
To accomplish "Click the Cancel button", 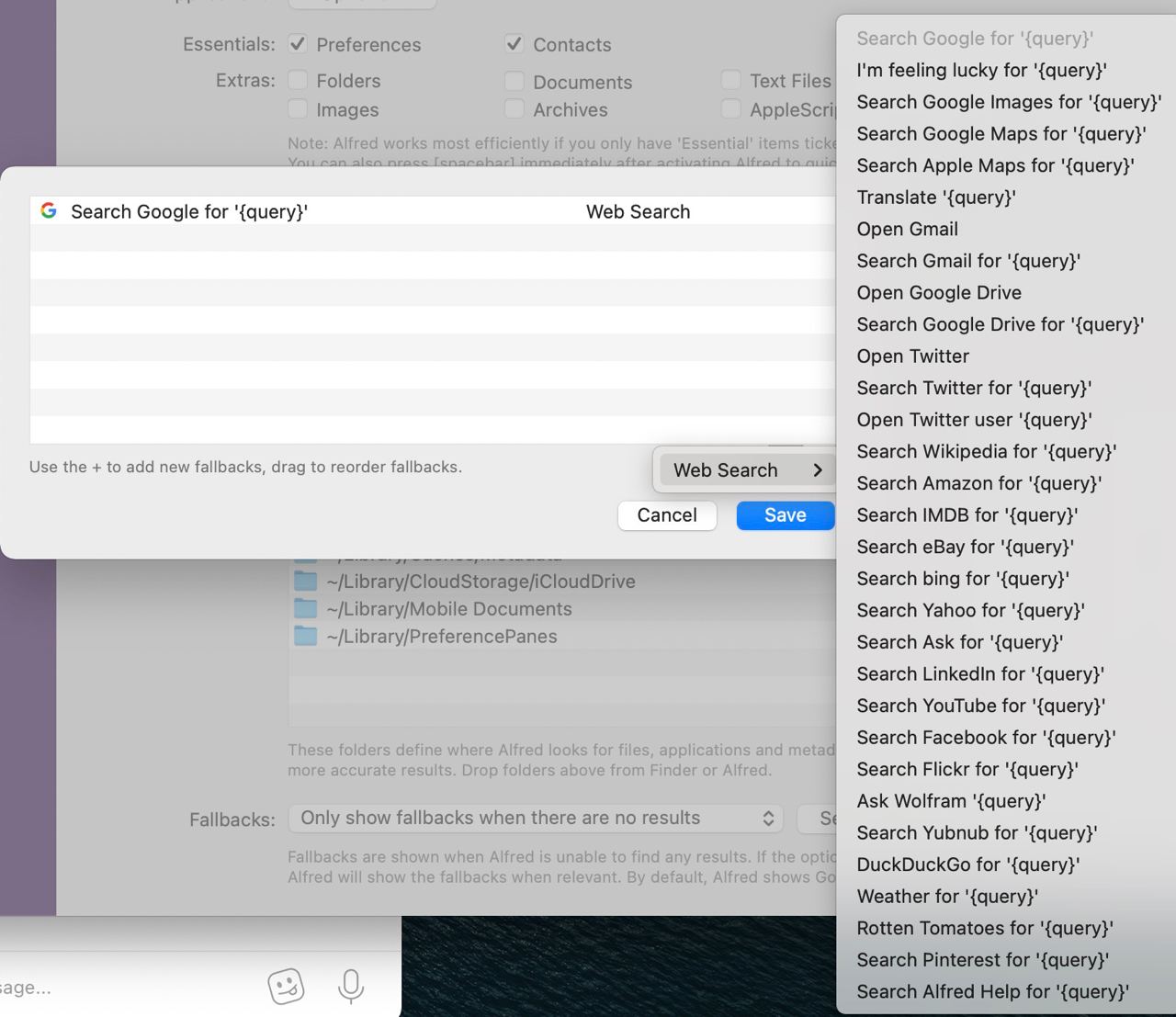I will [667, 515].
